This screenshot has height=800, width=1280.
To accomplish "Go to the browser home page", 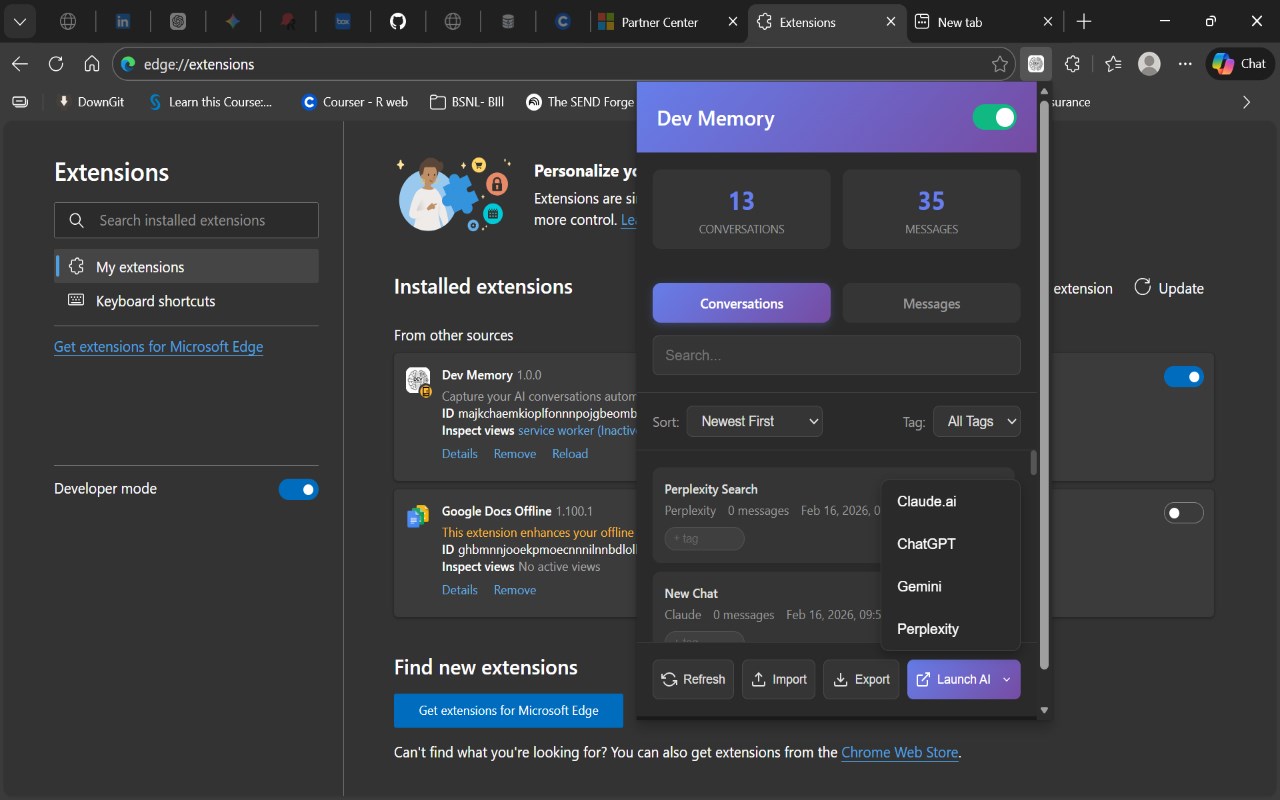I will 92,64.
